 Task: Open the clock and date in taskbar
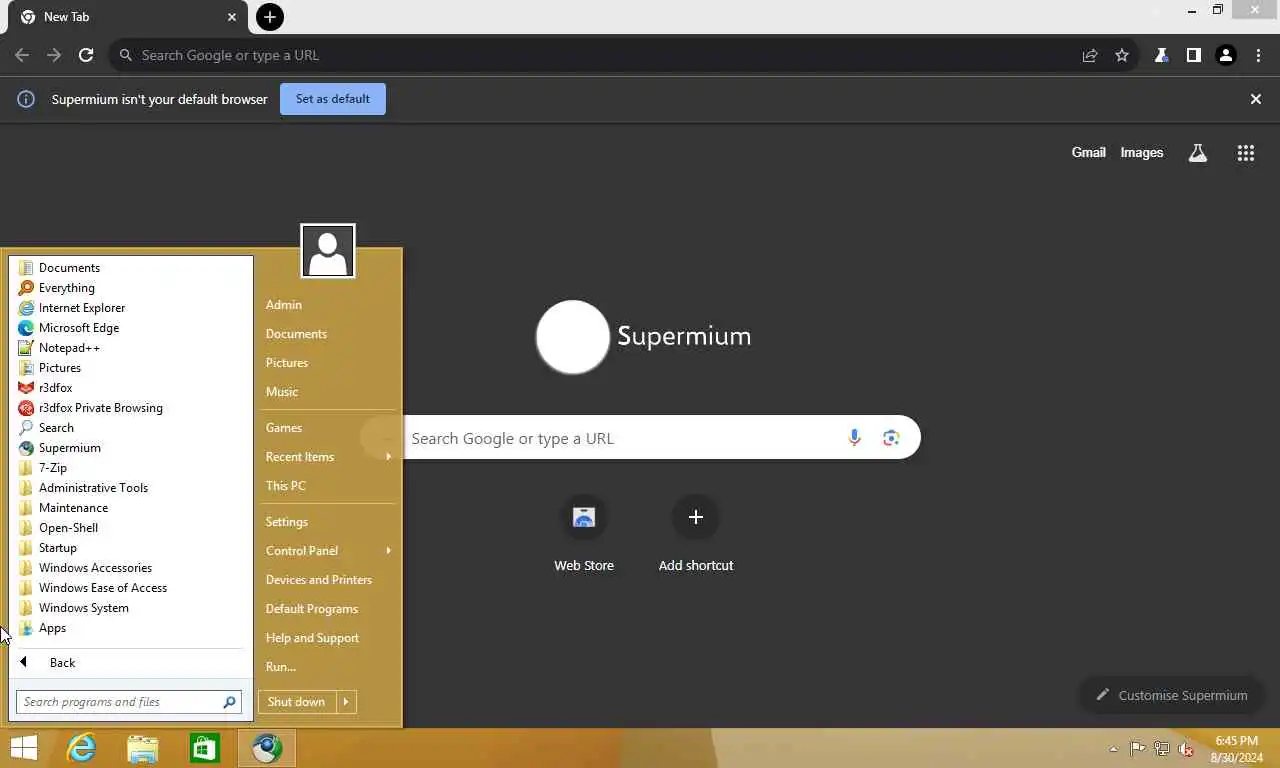pos(1236,749)
